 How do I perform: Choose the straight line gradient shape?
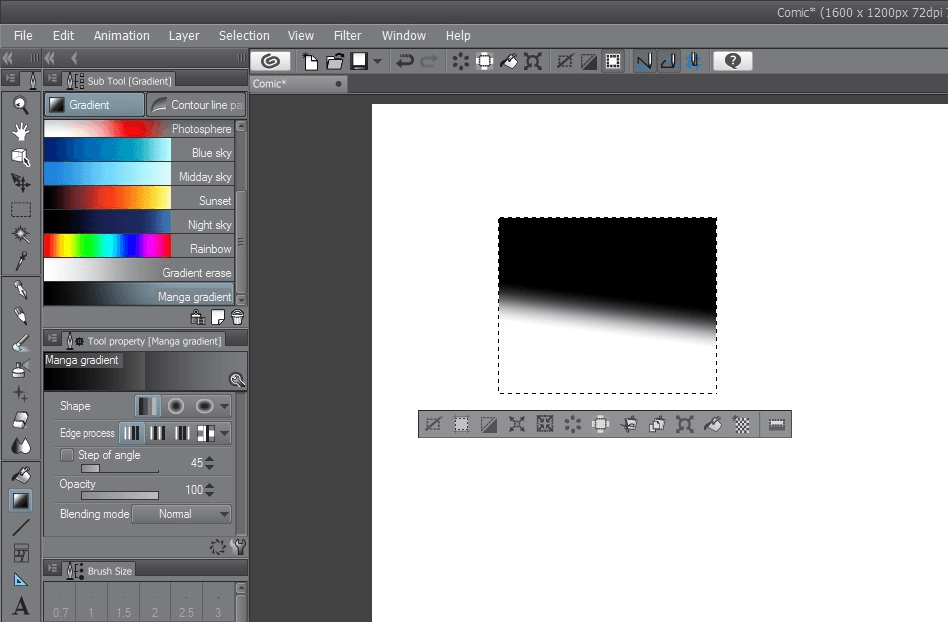coord(148,406)
